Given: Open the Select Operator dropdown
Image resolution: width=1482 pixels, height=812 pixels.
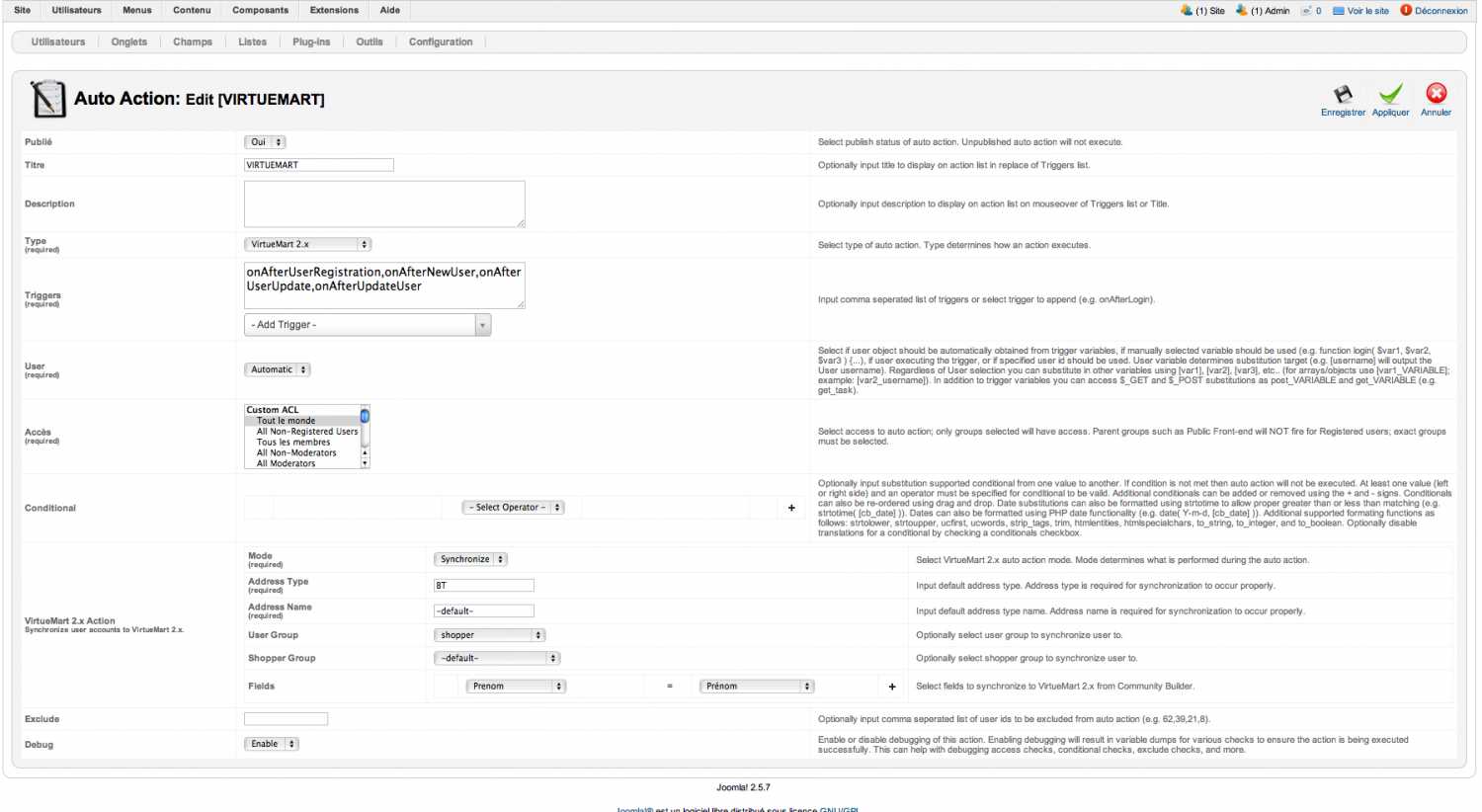Looking at the screenshot, I should tap(513, 508).
